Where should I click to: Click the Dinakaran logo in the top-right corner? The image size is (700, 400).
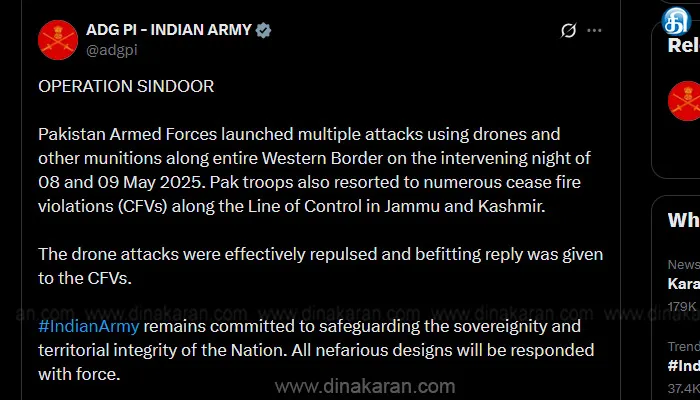(x=677, y=20)
